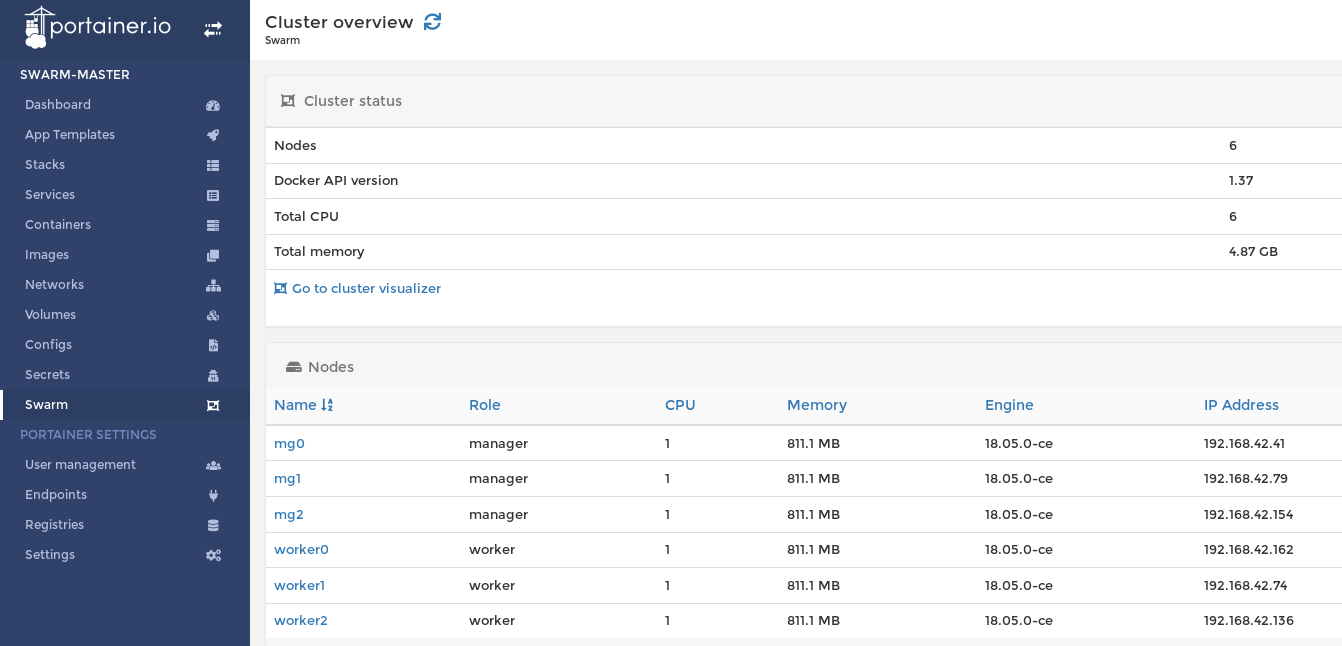Click the Containers server icon
Screen dimensions: 1342x646
coord(213,225)
